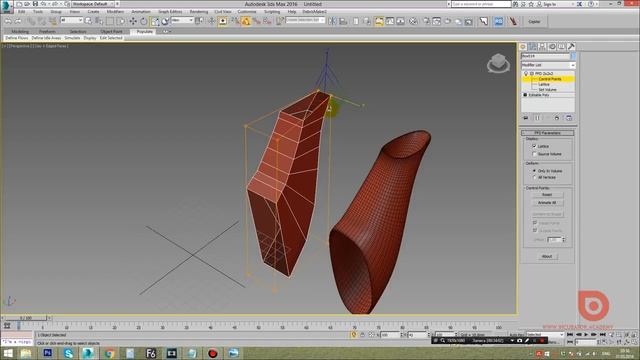
Task: Click the Photoshop icon in taskbar
Action: pos(48,353)
